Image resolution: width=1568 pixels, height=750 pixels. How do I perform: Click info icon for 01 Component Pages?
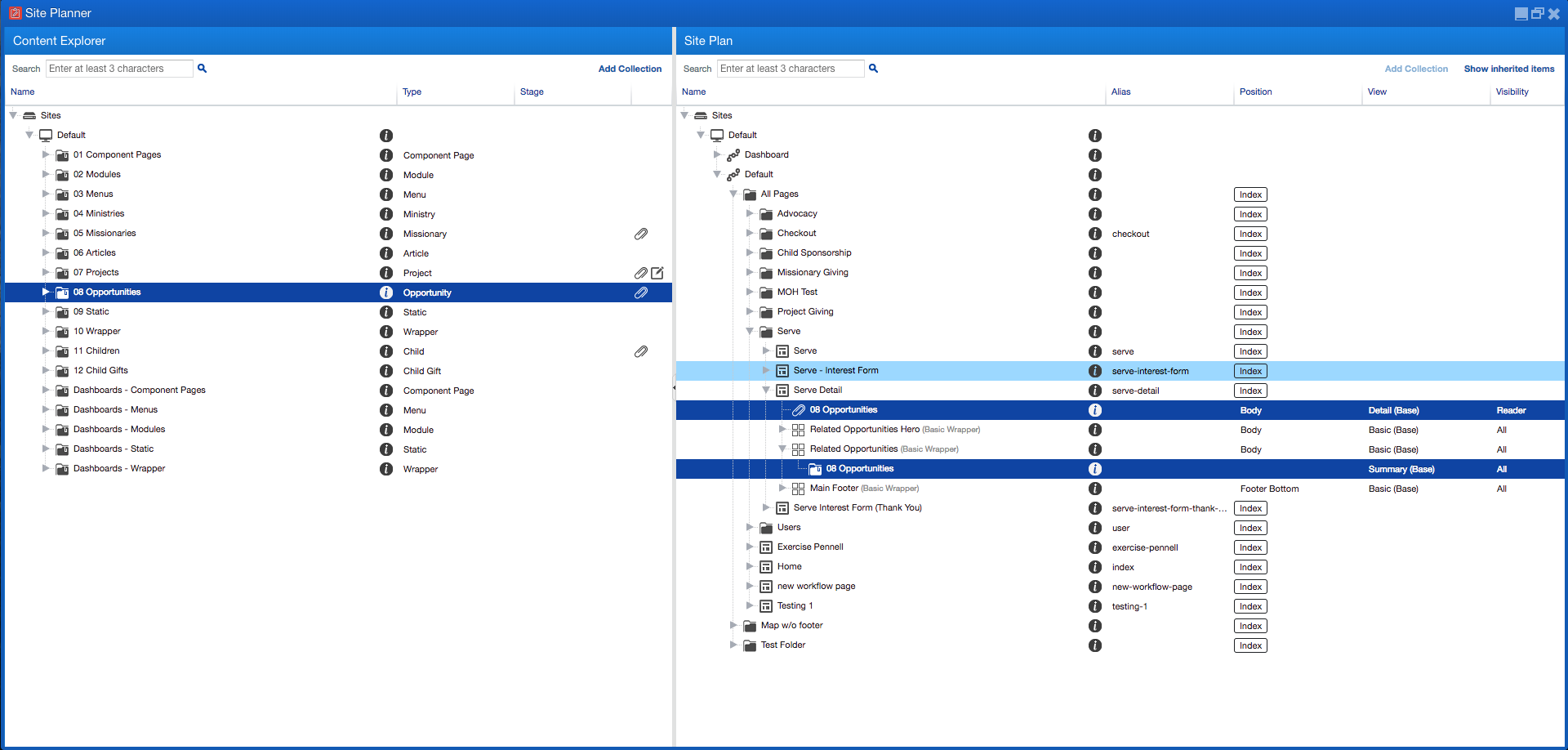coord(386,155)
